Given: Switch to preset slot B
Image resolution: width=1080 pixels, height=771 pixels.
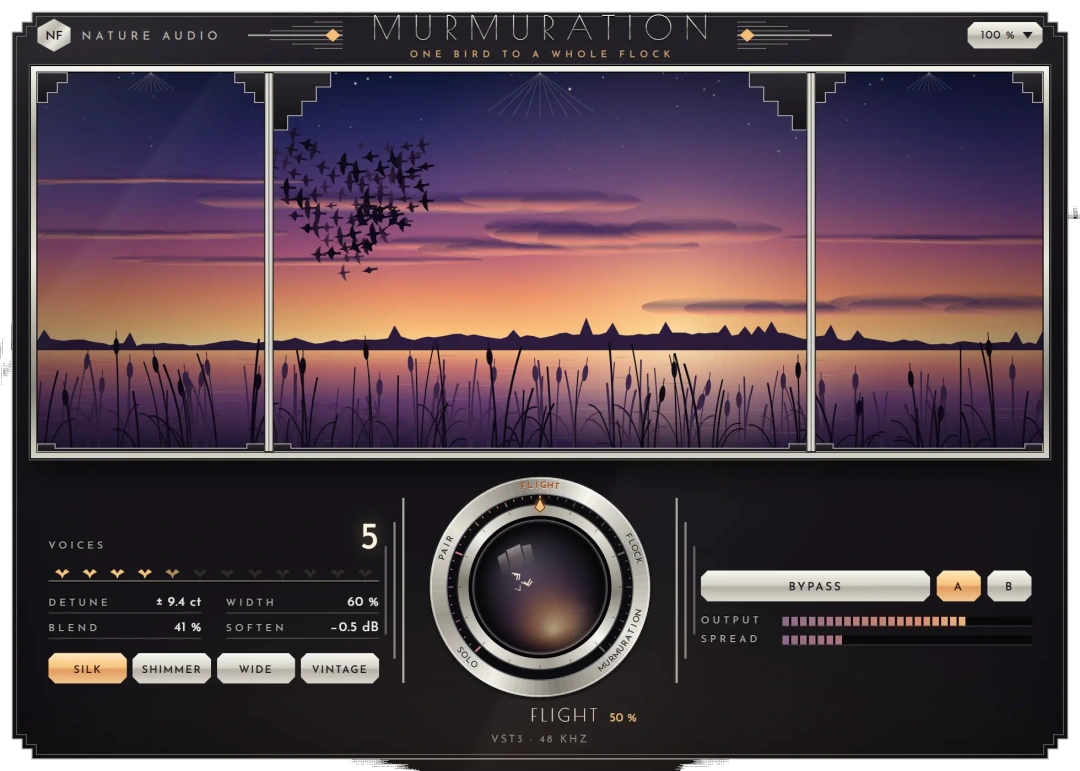Looking at the screenshot, I should coord(1009,586).
